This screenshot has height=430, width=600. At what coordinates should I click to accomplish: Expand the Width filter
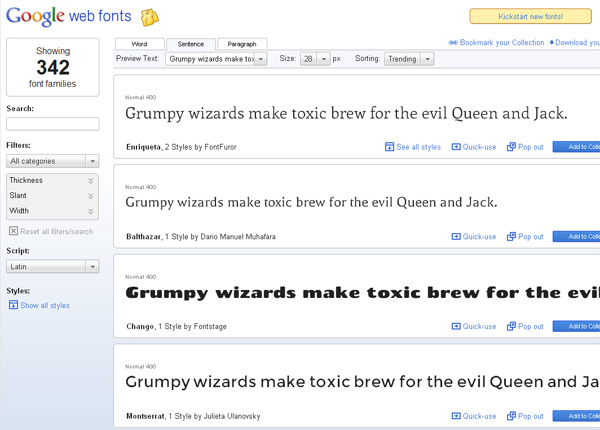(52, 211)
